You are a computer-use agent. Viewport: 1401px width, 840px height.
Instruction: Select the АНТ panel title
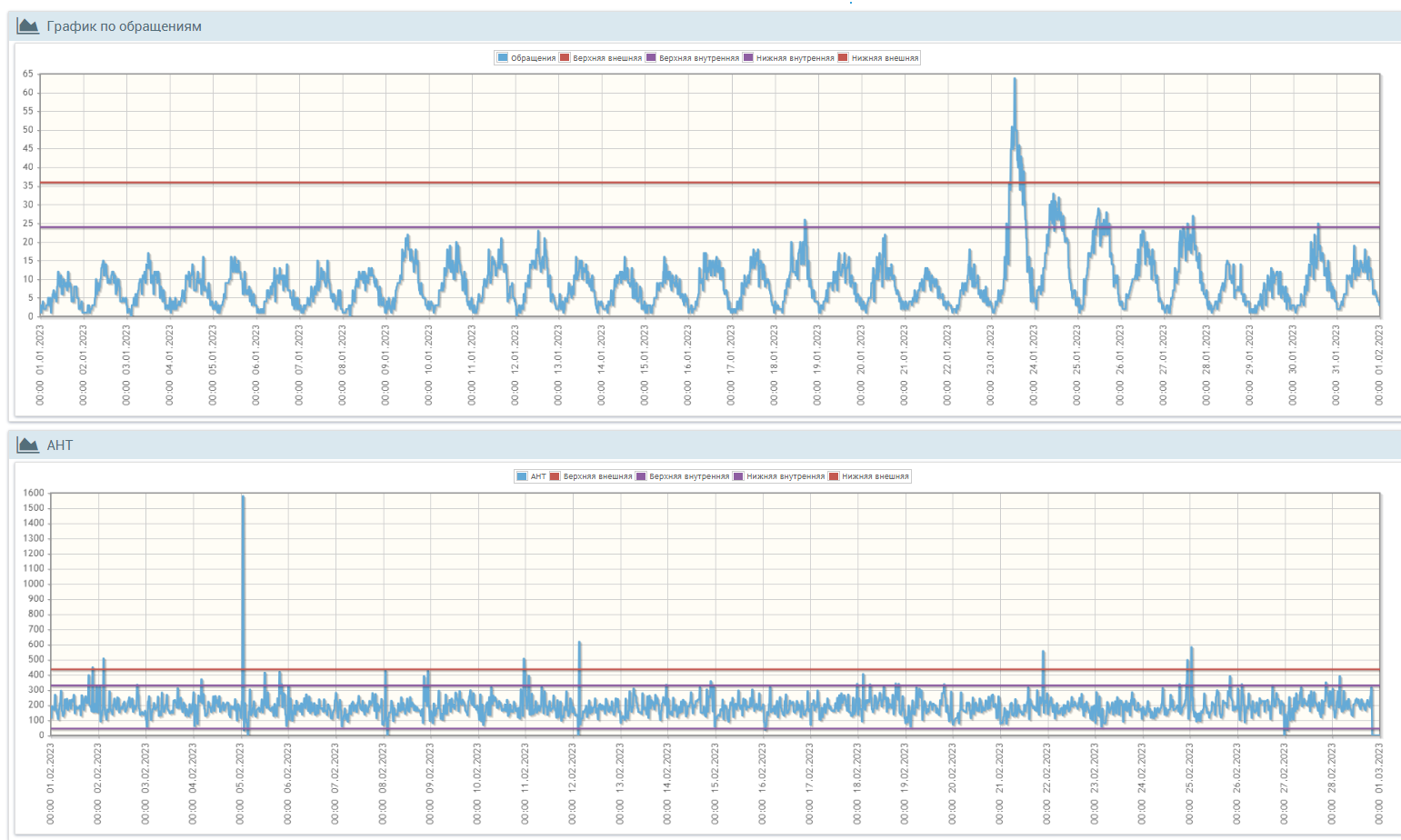pyautogui.click(x=60, y=445)
